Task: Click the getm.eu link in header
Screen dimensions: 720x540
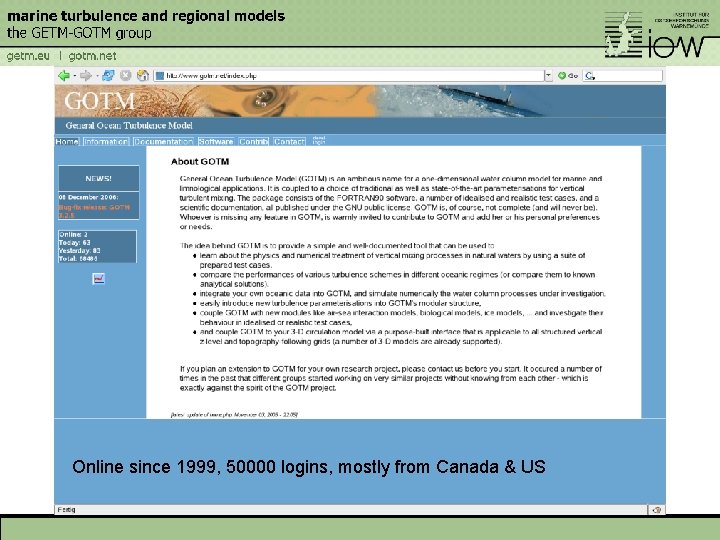Action: pyautogui.click(x=28, y=56)
